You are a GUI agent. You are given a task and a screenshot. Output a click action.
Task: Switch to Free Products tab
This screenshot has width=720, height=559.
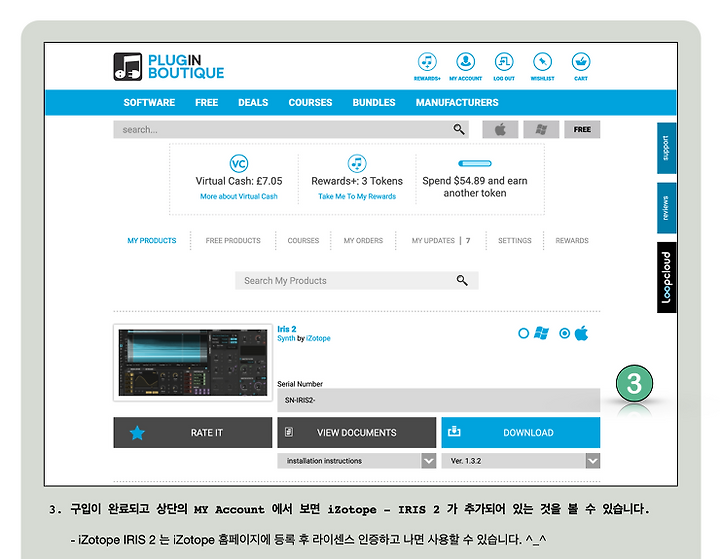(x=233, y=240)
